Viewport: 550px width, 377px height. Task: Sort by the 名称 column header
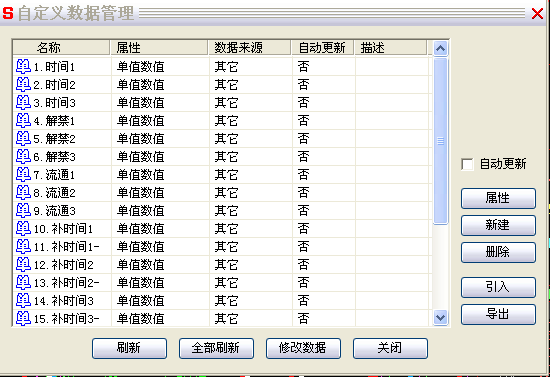61,48
